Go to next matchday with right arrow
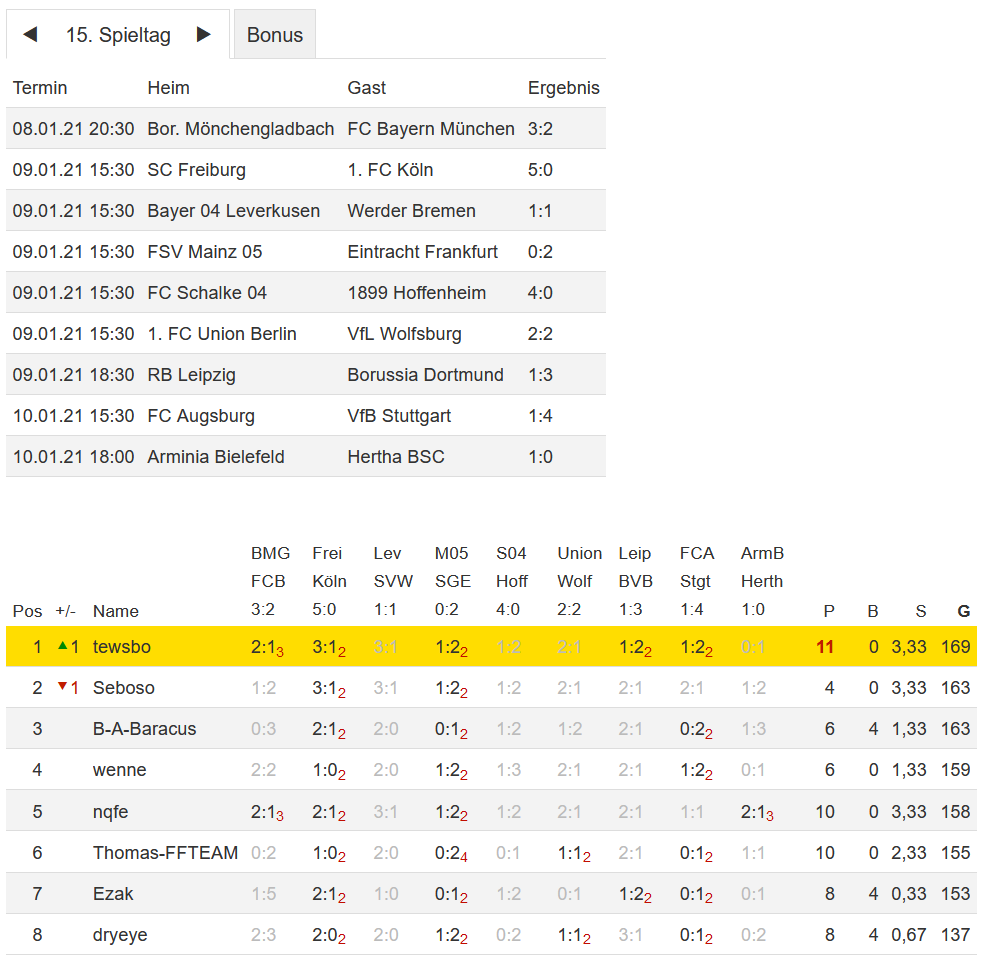This screenshot has width=986, height=967. (x=204, y=35)
